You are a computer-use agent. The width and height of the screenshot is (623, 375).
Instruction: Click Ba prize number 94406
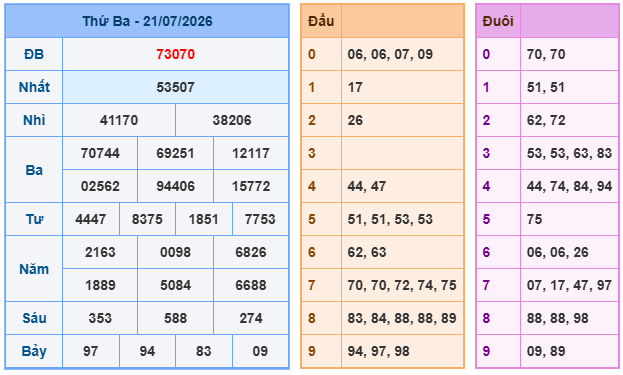(175, 186)
